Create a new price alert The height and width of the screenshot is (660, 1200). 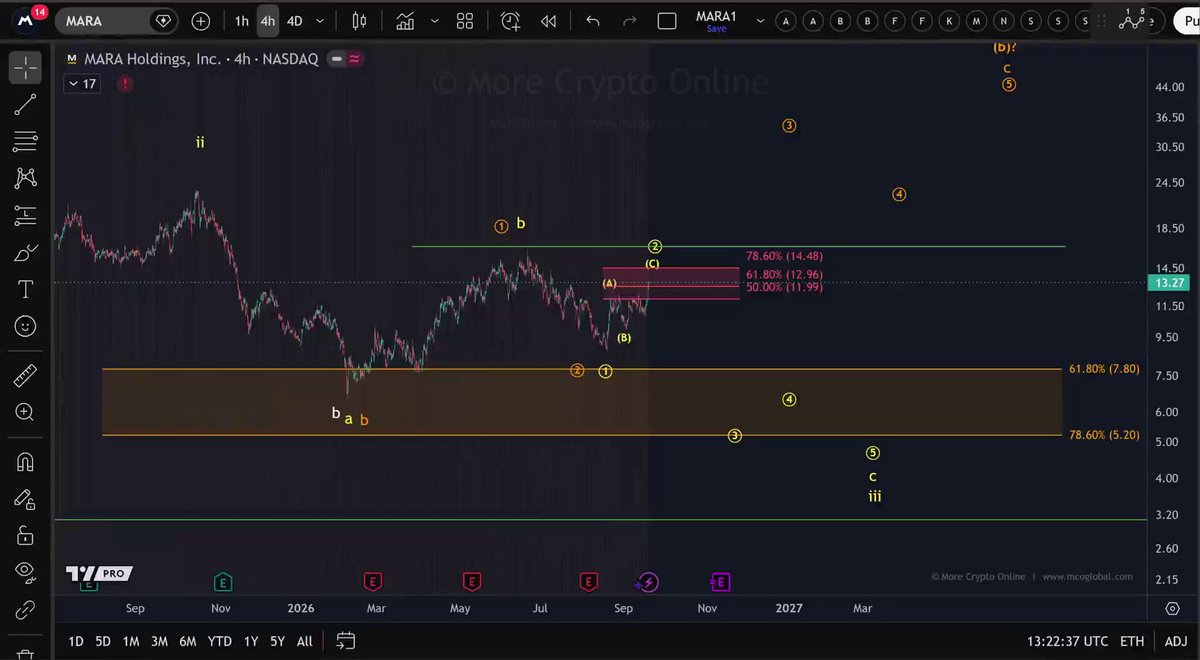point(511,21)
